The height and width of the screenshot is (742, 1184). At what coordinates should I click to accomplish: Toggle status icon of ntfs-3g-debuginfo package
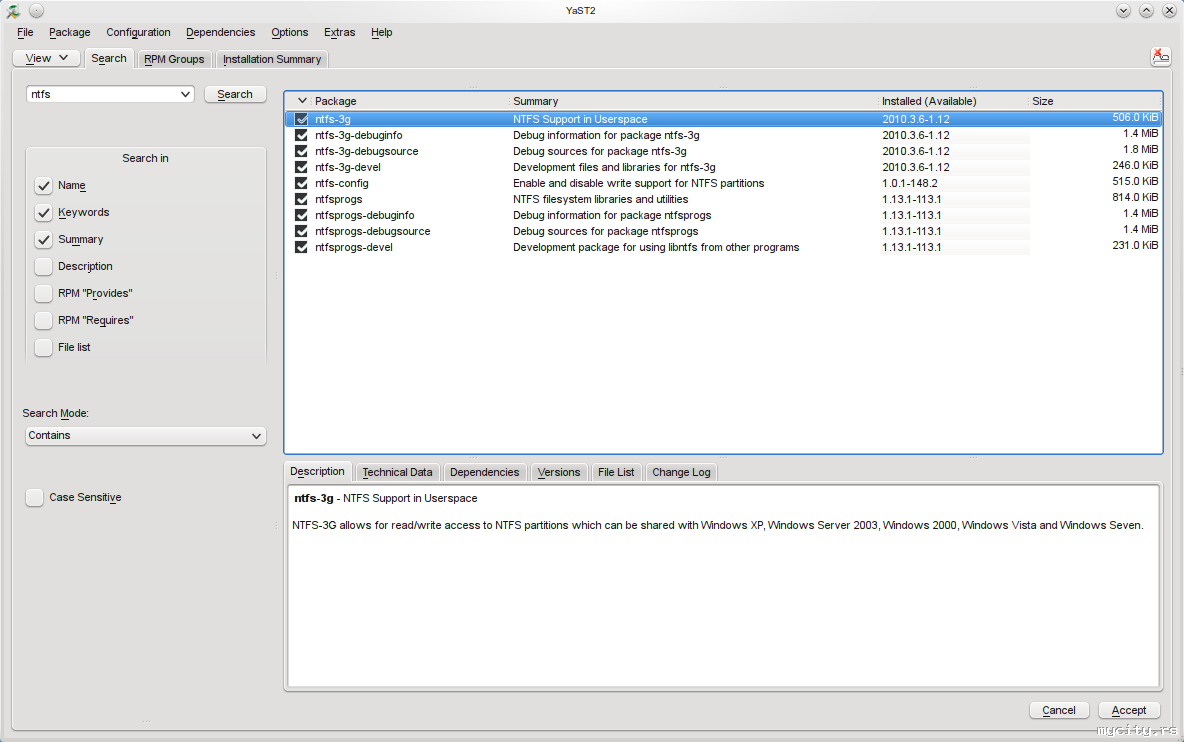301,135
